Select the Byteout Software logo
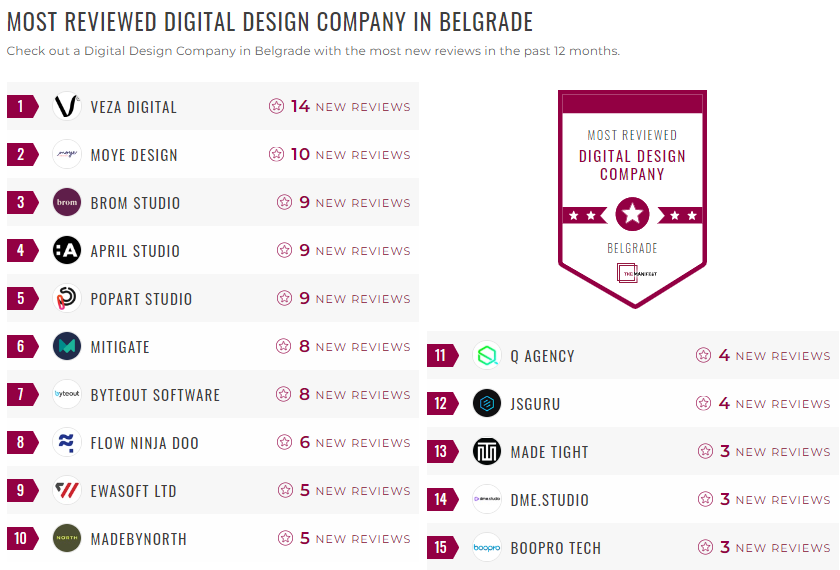 click(x=67, y=395)
